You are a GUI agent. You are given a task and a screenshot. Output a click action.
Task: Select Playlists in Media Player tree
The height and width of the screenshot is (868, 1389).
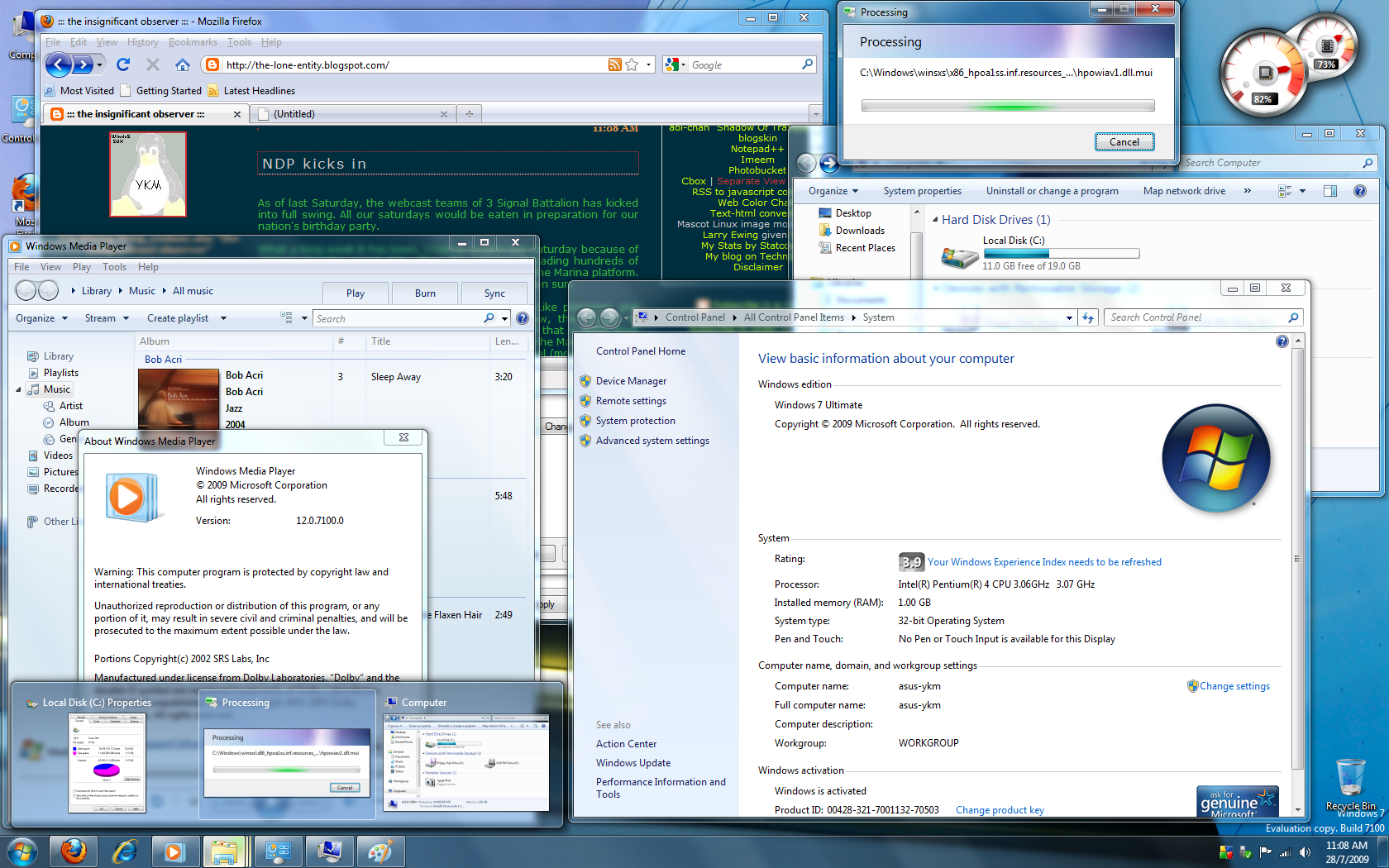click(61, 373)
